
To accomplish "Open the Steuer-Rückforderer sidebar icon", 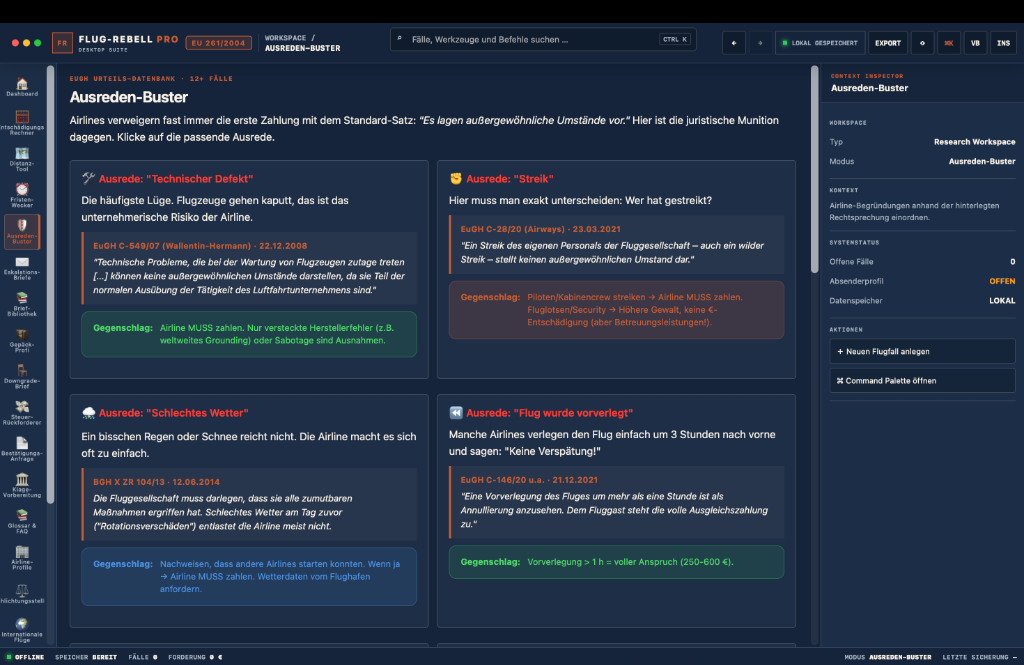I will [x=22, y=413].
